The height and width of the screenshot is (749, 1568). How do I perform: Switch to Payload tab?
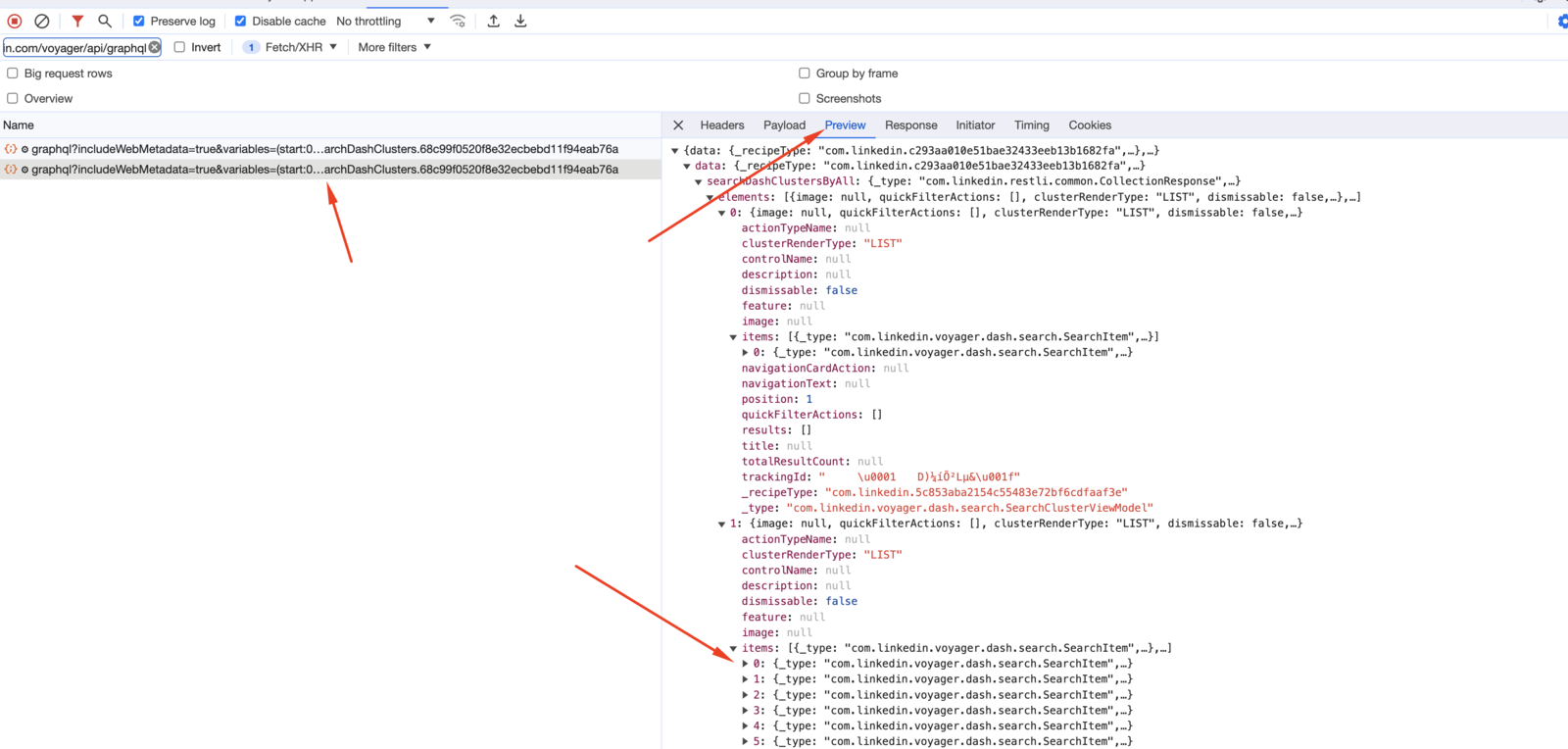784,125
